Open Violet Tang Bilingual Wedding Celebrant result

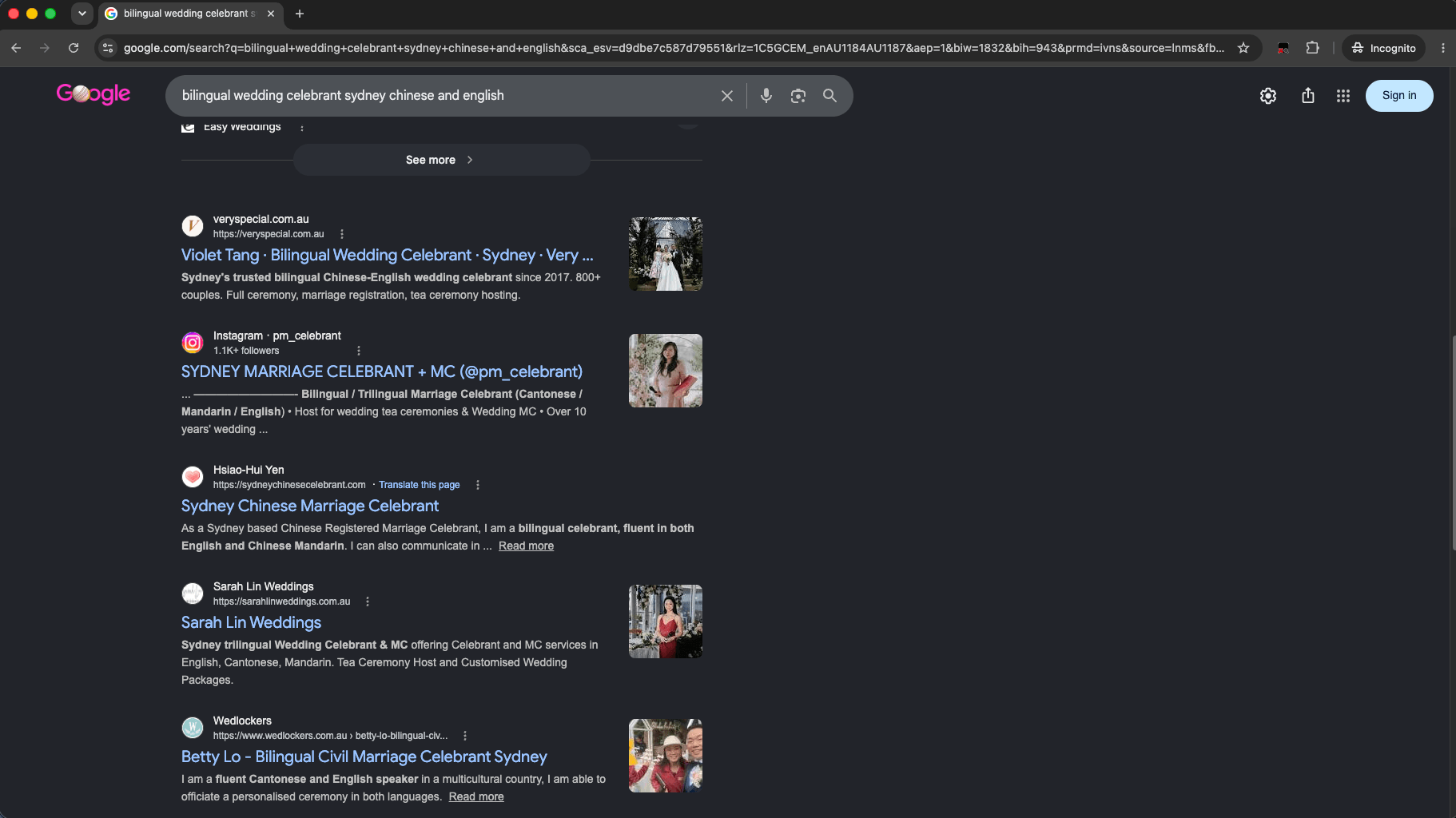click(x=388, y=255)
